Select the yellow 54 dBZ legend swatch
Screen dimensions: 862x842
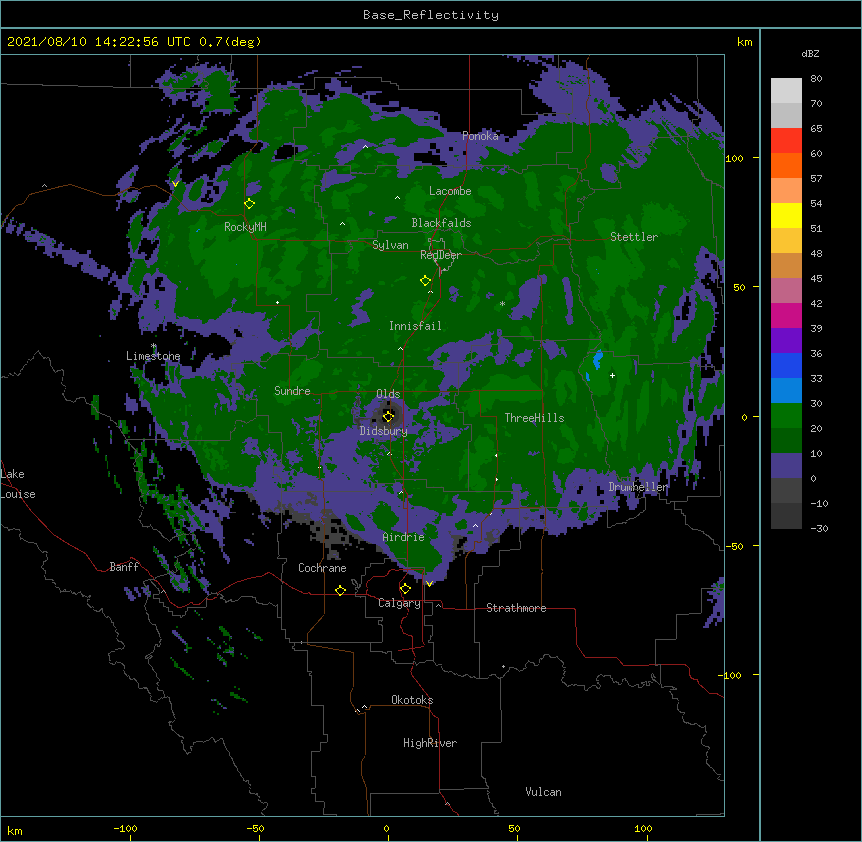coord(786,215)
